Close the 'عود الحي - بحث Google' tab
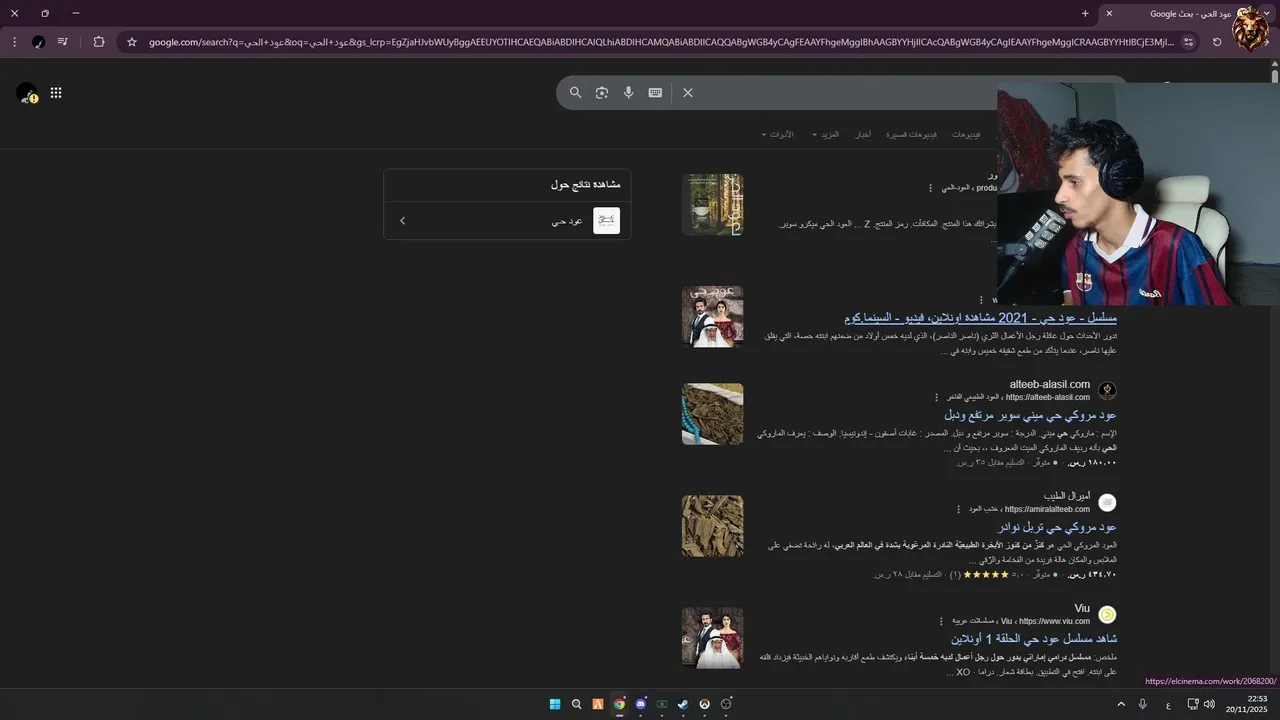This screenshot has height=720, width=1280. tap(1108, 13)
